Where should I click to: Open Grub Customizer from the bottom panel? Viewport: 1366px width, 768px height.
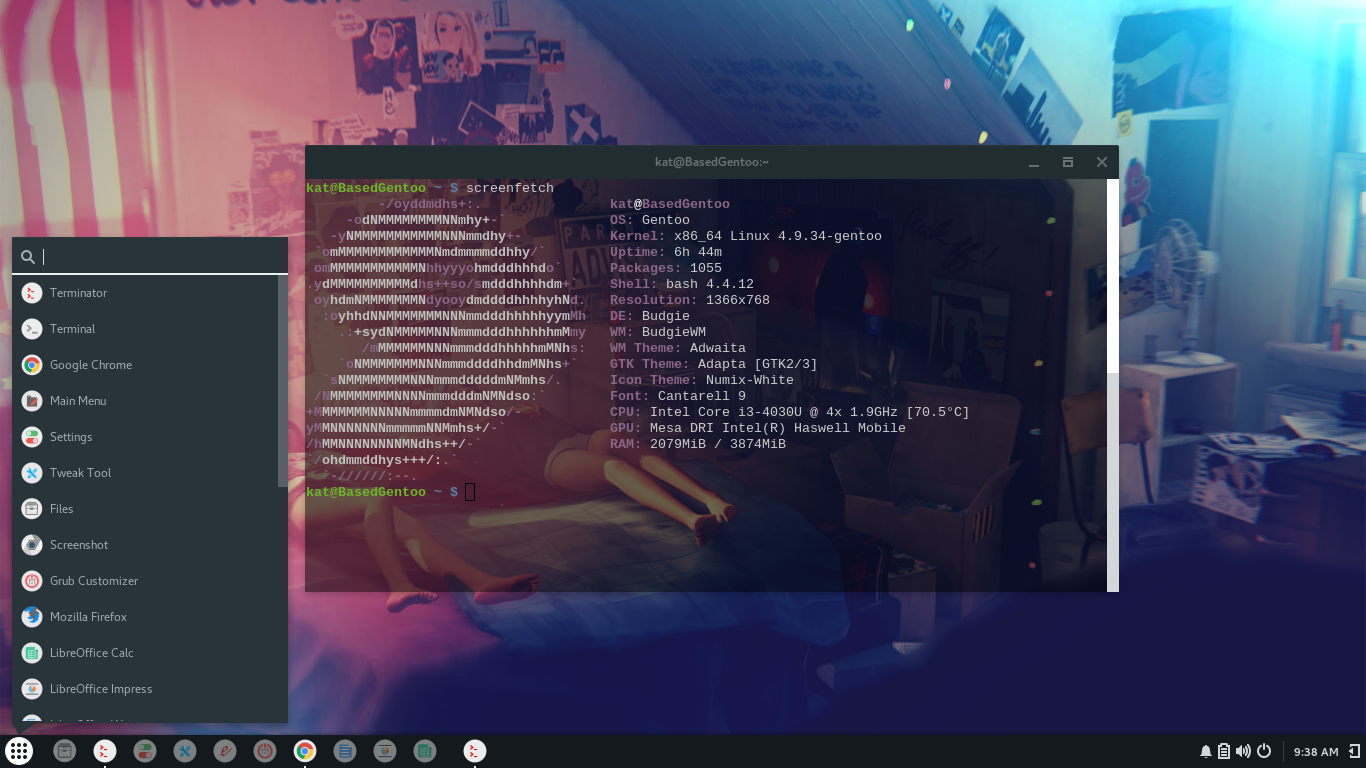[265, 751]
